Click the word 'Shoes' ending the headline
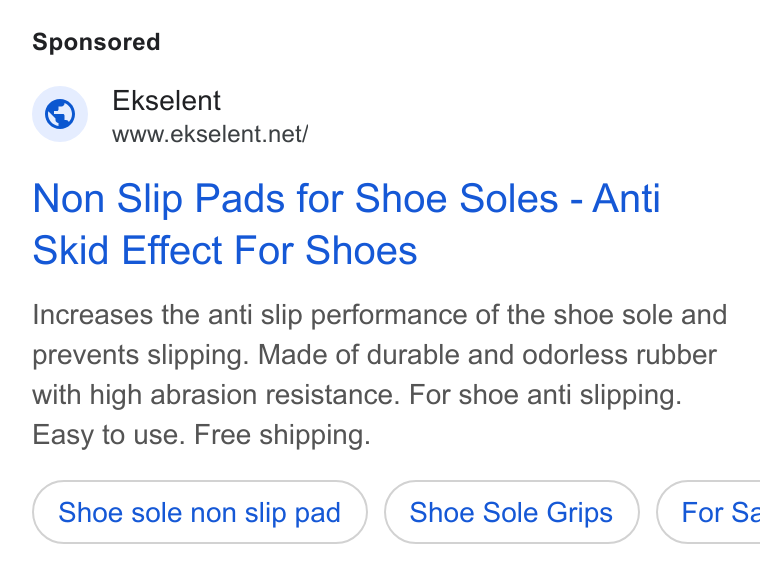The image size is (760, 576). [361, 250]
